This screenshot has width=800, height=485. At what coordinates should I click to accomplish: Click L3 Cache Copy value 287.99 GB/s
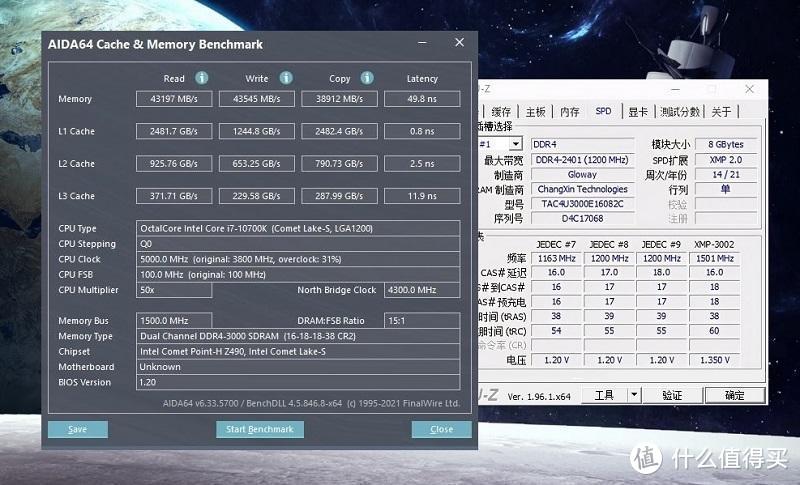(339, 196)
